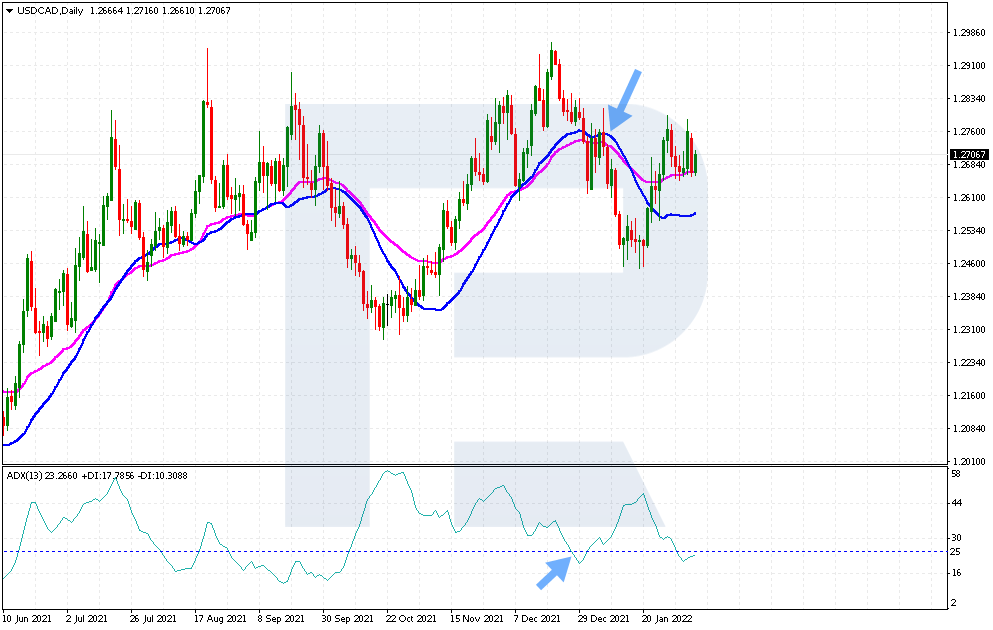Select the 1.20100 price axis label

pos(967,461)
